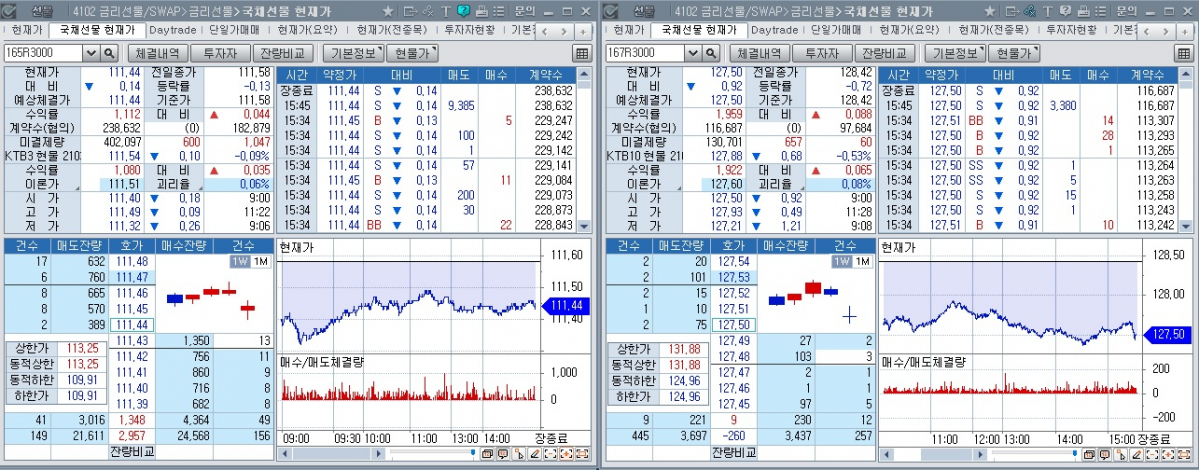Click the zoom-in icon in right chart toolbar
1199x470 pixels.
coord(1168,454)
